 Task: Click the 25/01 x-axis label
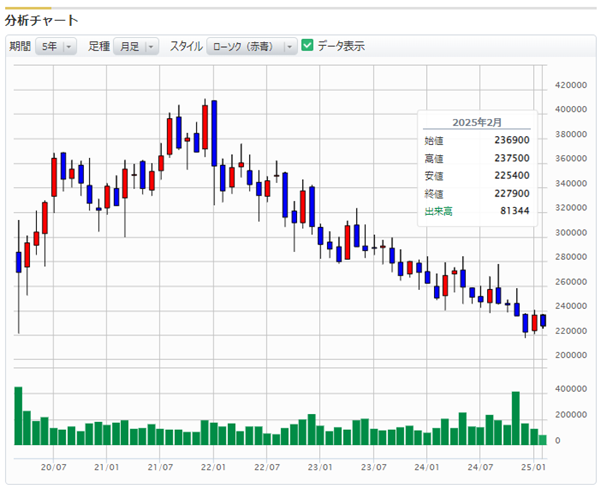[533, 467]
